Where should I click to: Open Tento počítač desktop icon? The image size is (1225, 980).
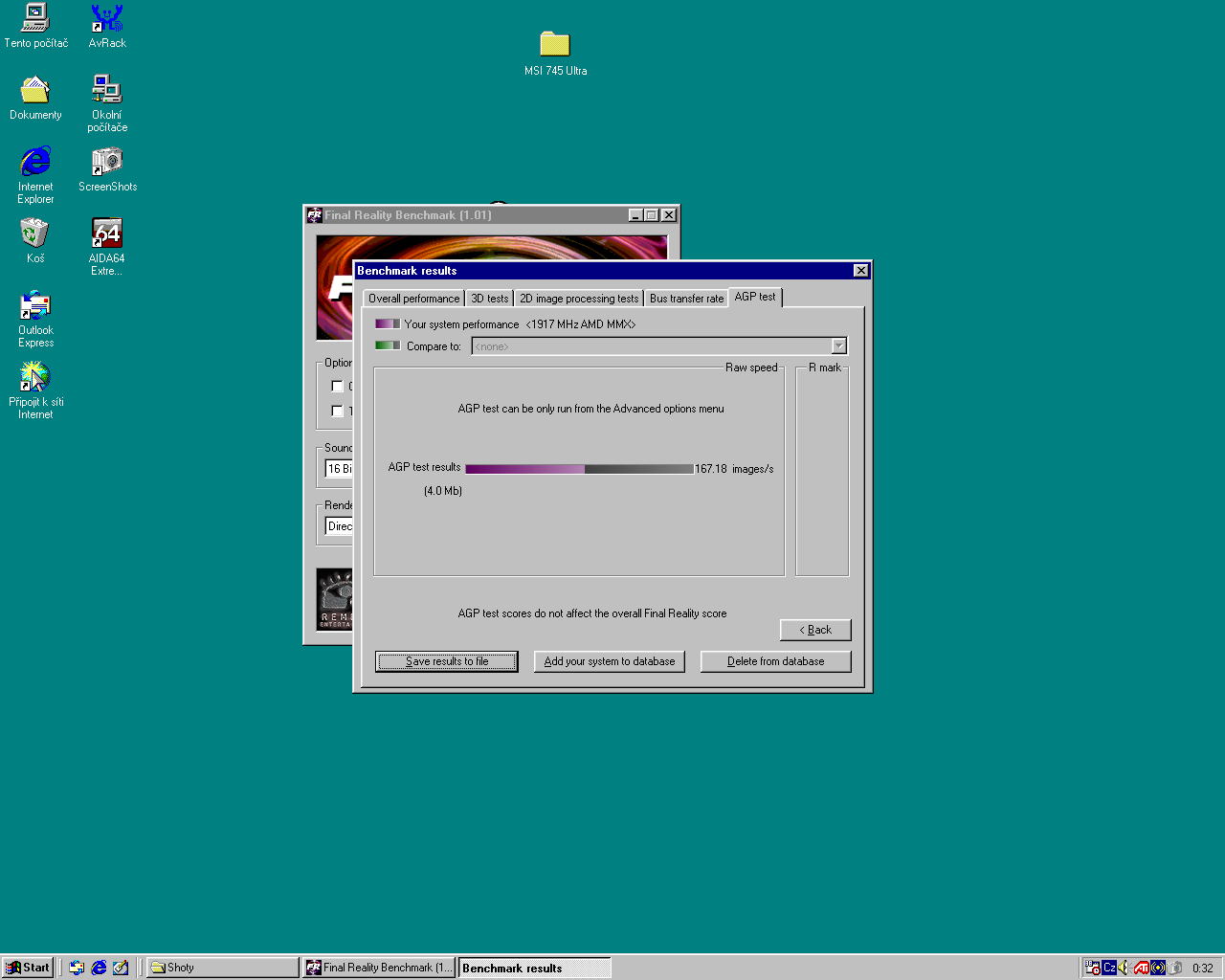click(x=35, y=19)
